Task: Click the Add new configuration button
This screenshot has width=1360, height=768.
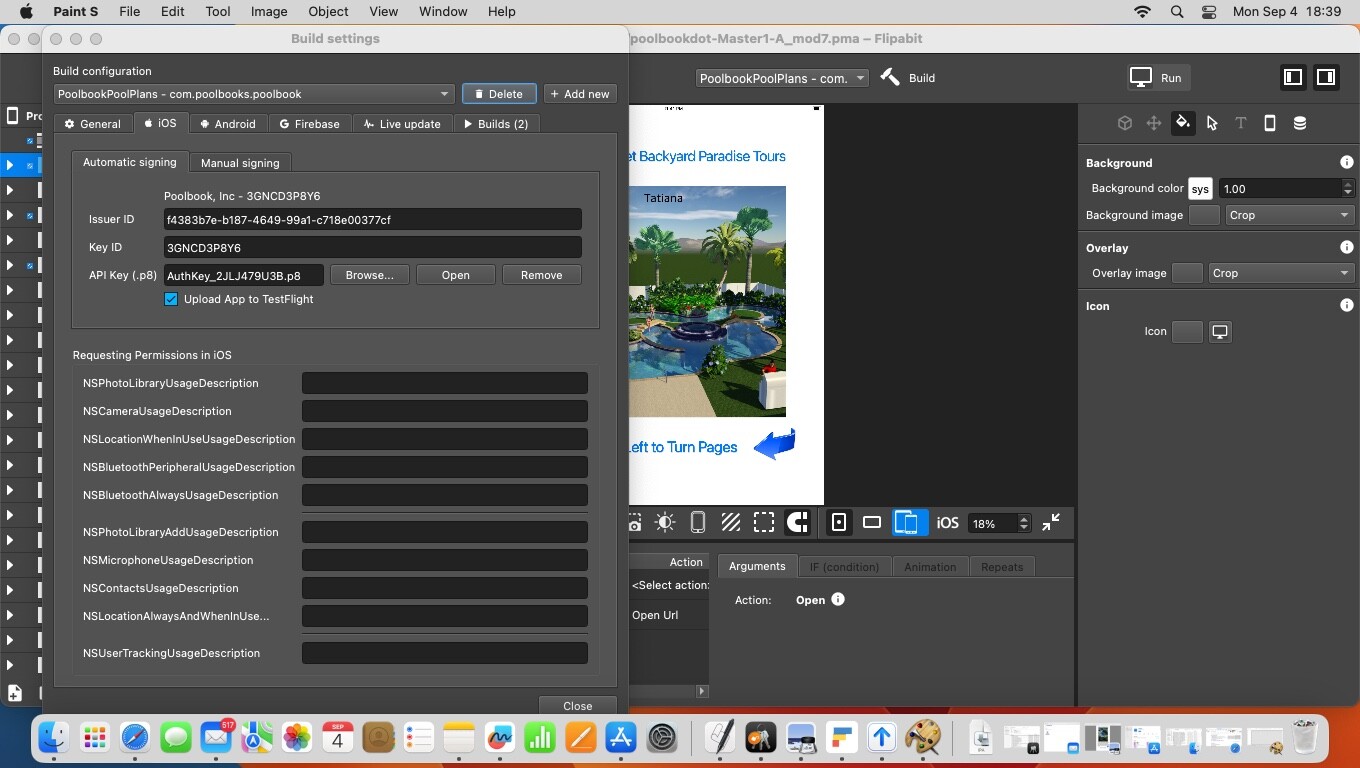Action: pos(580,94)
